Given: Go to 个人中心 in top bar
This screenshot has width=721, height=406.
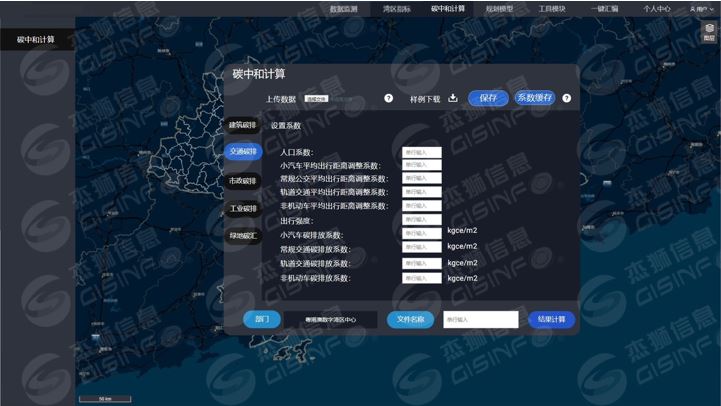Looking at the screenshot, I should [657, 9].
